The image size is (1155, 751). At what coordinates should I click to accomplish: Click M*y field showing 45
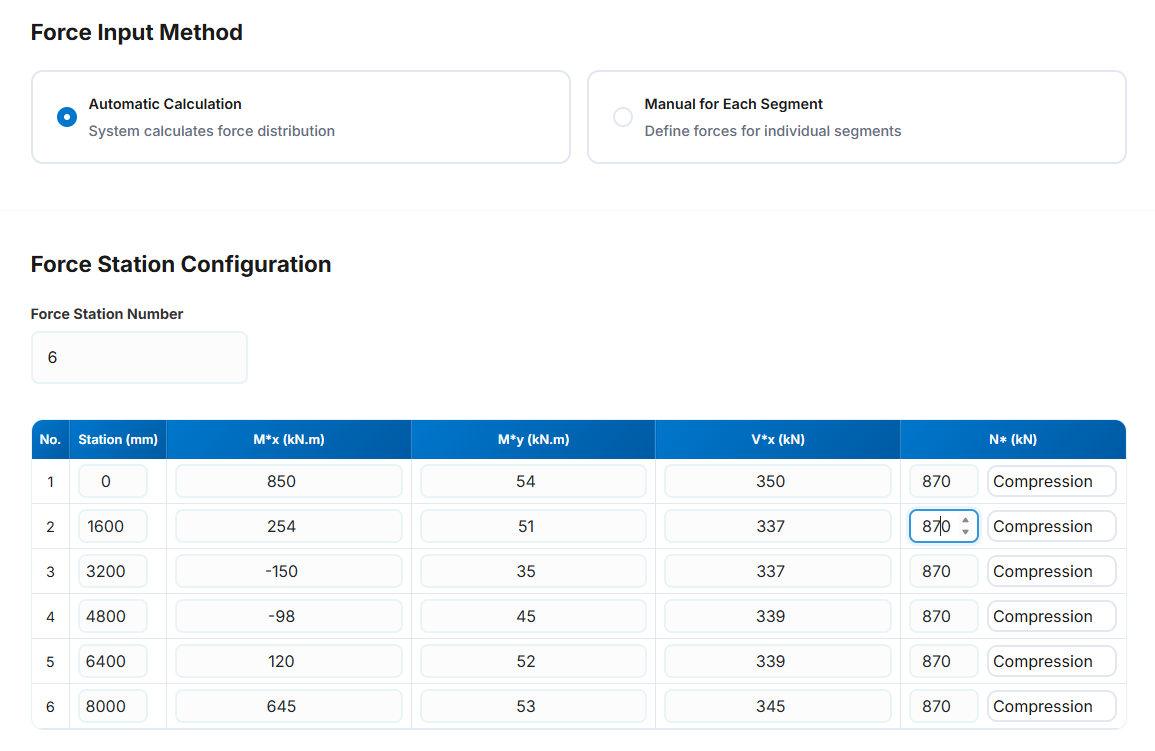(x=533, y=616)
